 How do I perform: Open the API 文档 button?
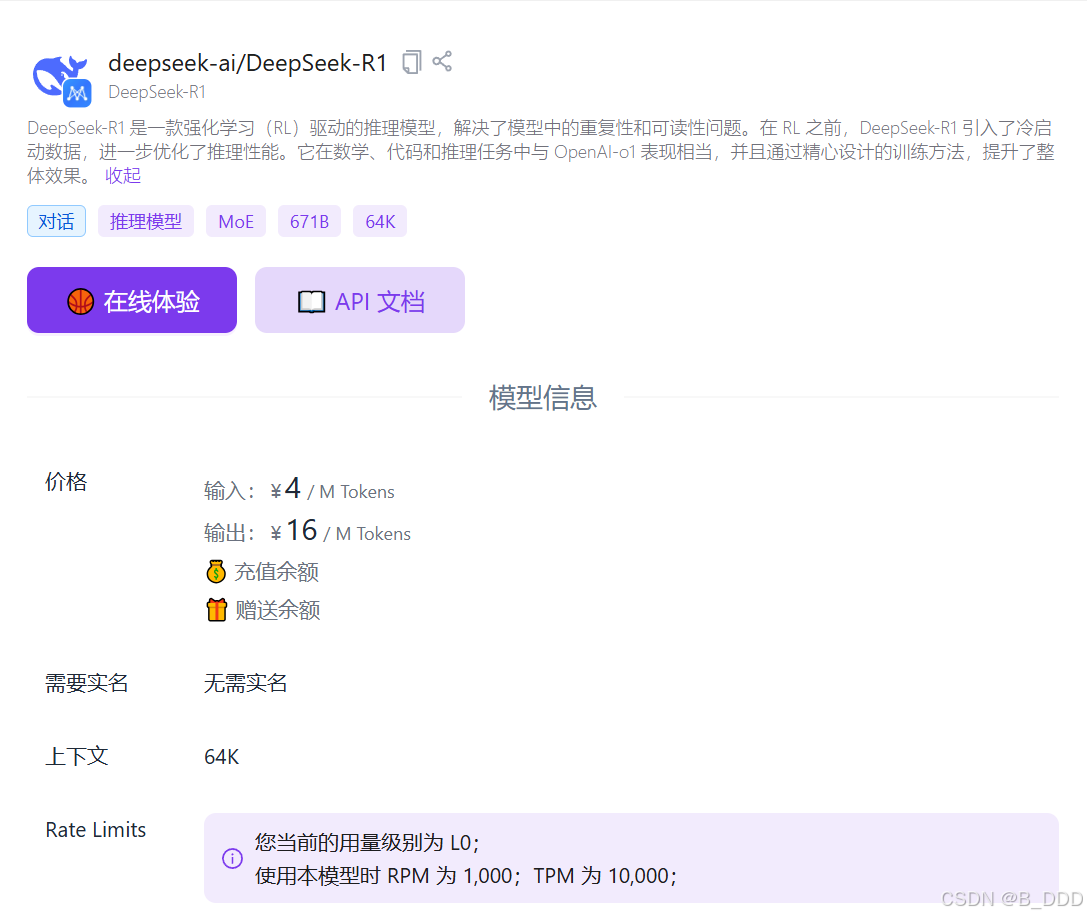click(x=360, y=300)
